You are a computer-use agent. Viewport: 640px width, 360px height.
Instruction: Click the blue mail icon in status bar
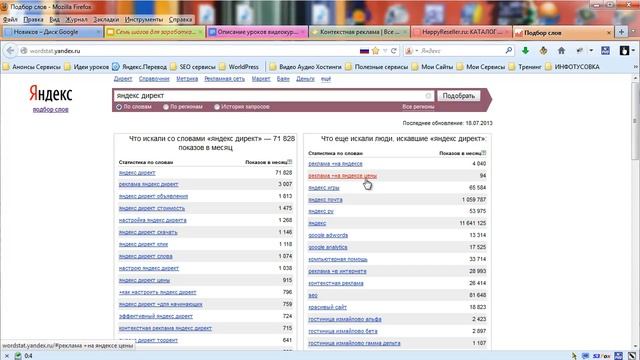click(585, 356)
